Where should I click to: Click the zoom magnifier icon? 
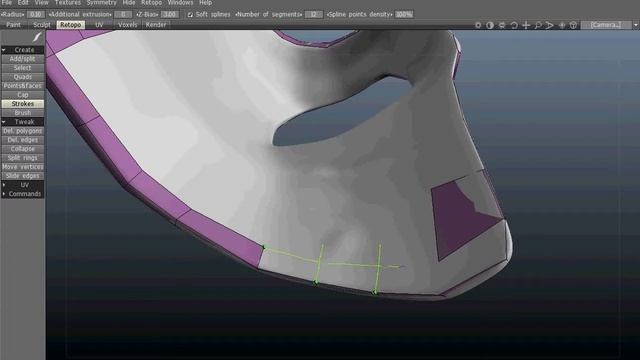pos(538,25)
